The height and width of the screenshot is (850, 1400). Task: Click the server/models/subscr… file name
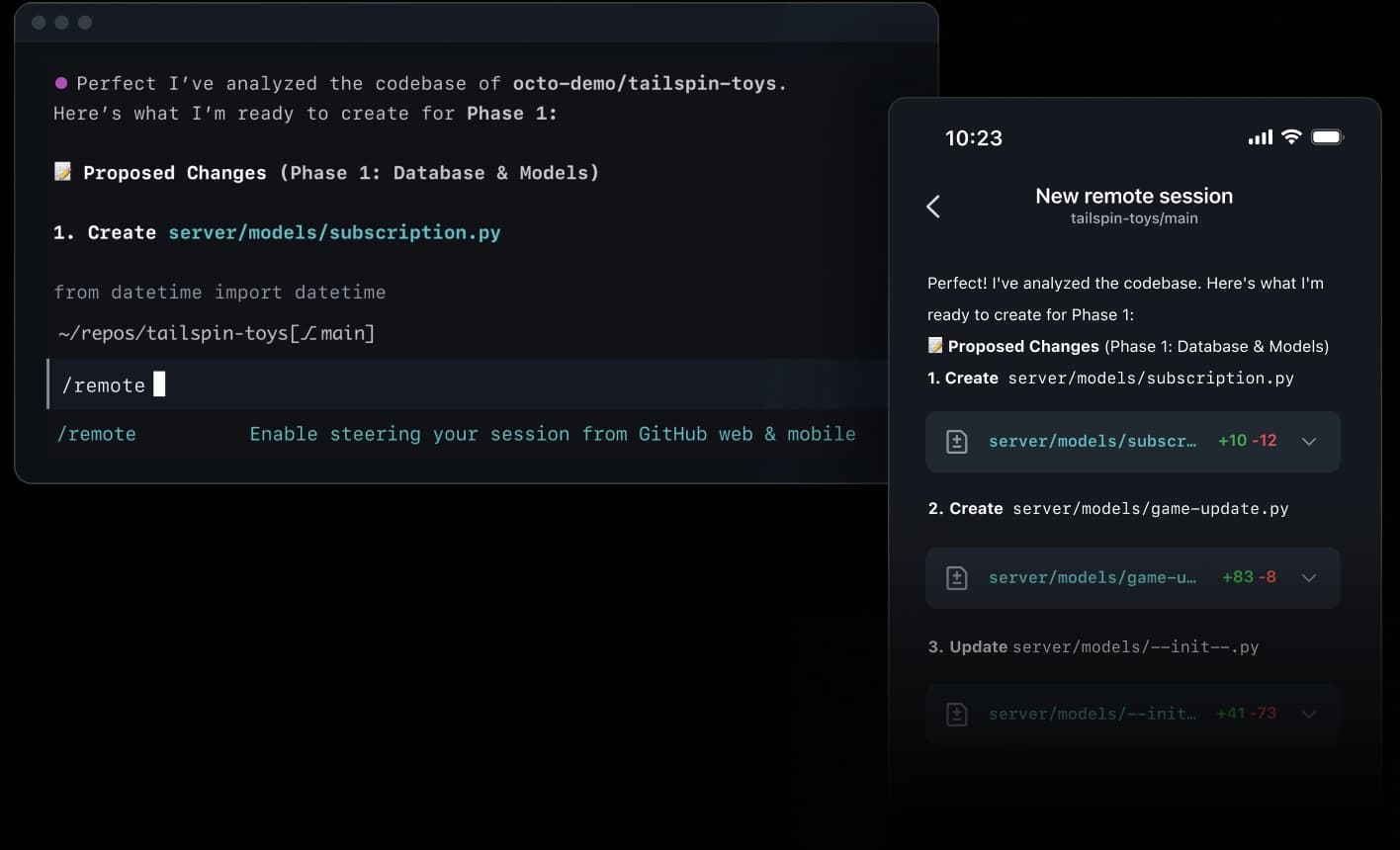point(1093,442)
